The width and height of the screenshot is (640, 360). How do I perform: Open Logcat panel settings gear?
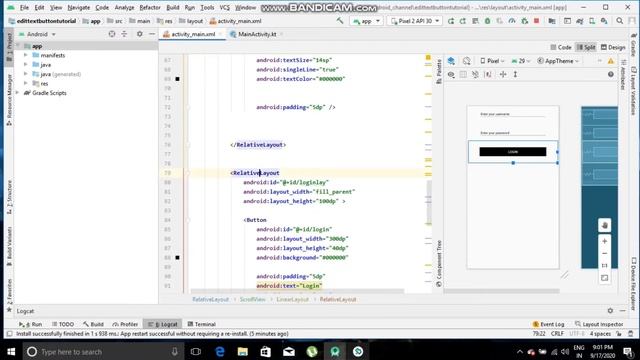(610, 311)
